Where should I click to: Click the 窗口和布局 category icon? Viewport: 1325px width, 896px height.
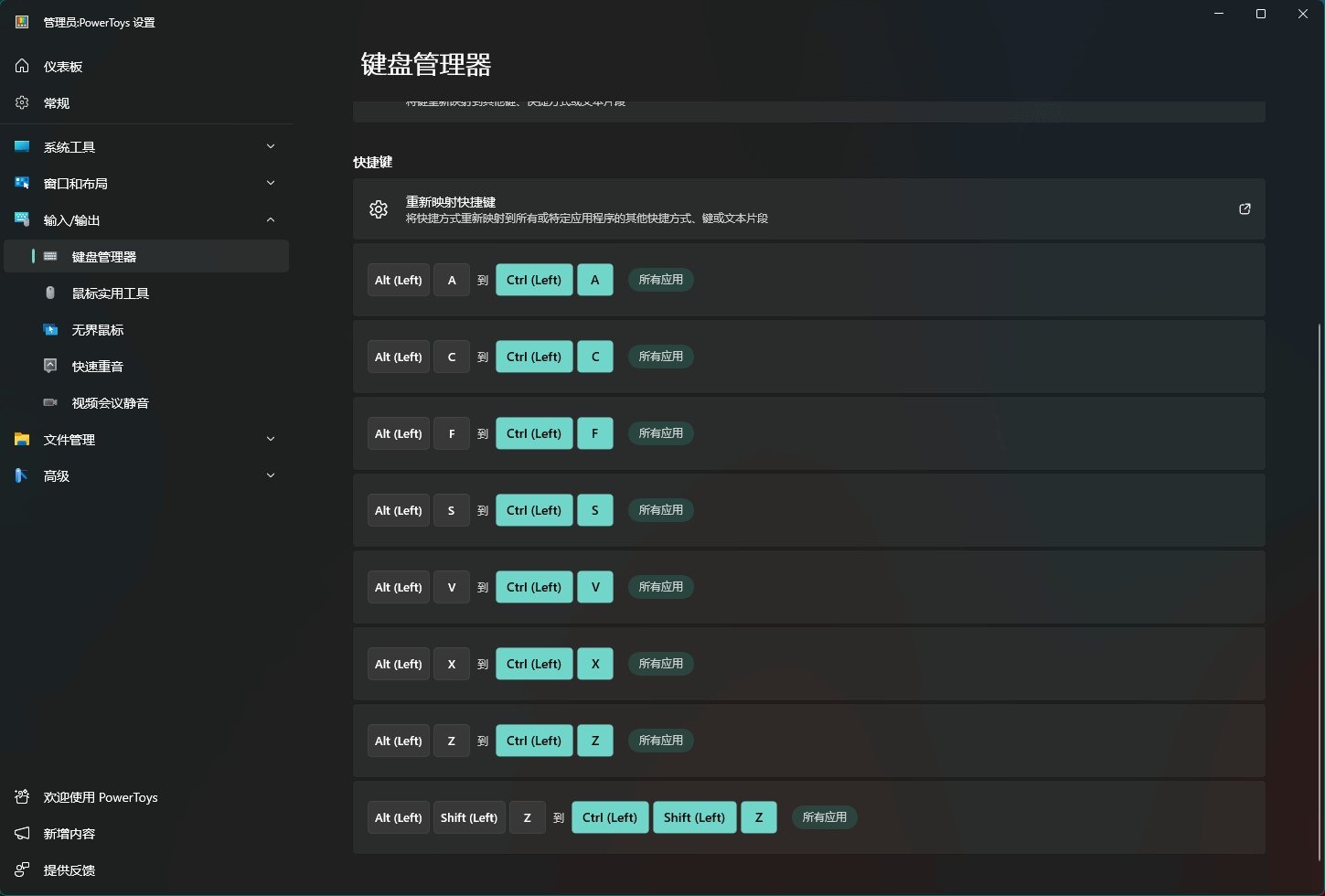point(22,183)
